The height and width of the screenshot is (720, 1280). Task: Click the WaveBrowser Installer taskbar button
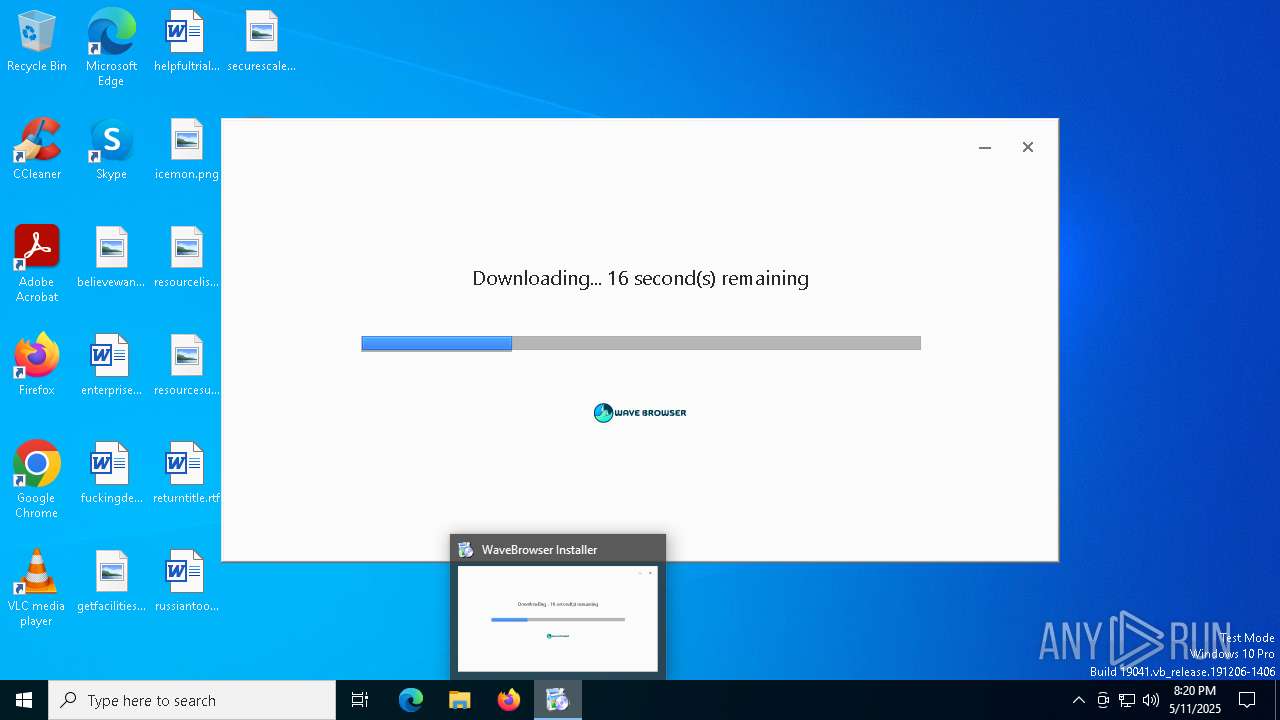tap(558, 700)
